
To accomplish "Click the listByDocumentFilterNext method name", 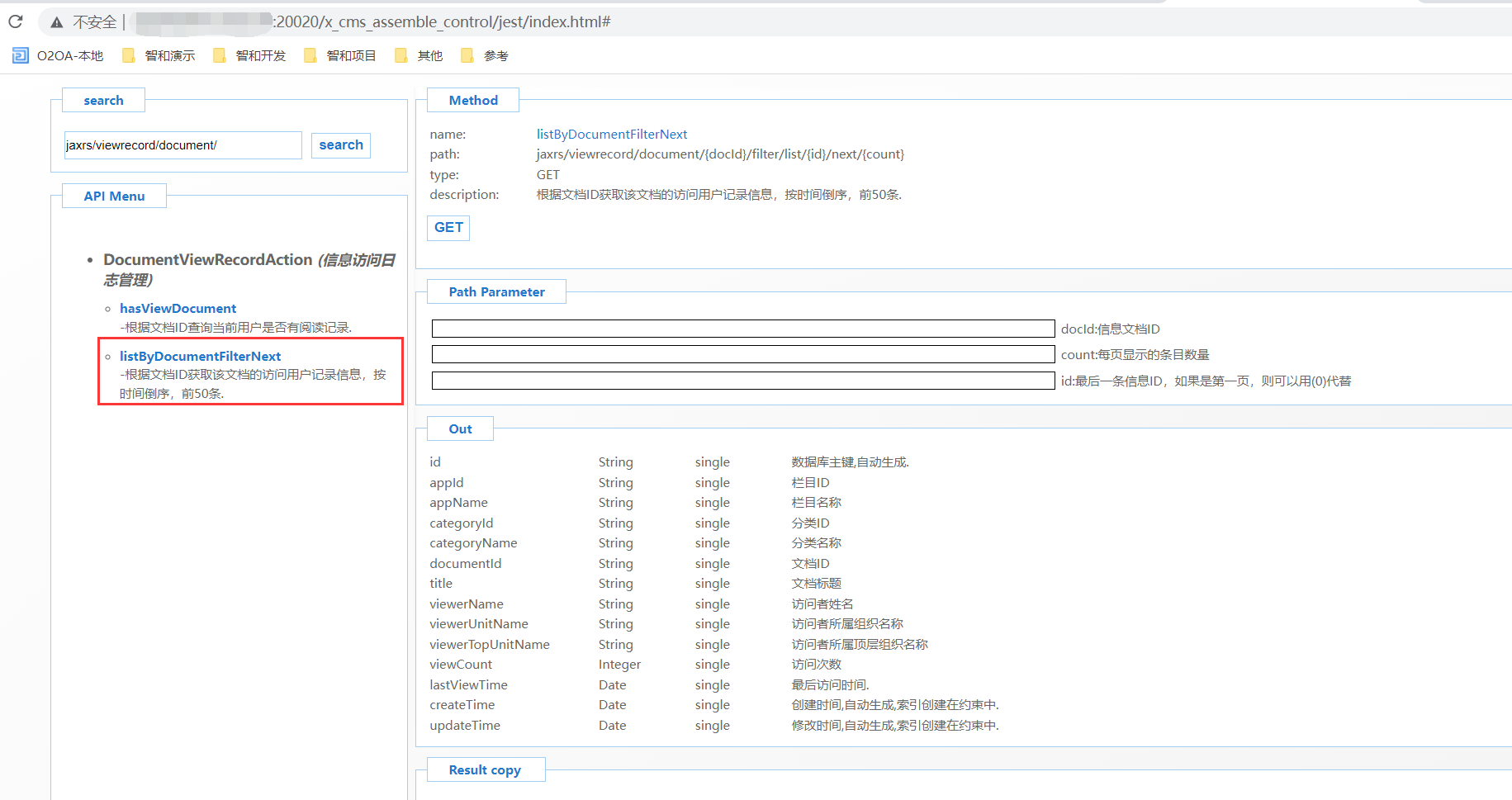I will (611, 135).
